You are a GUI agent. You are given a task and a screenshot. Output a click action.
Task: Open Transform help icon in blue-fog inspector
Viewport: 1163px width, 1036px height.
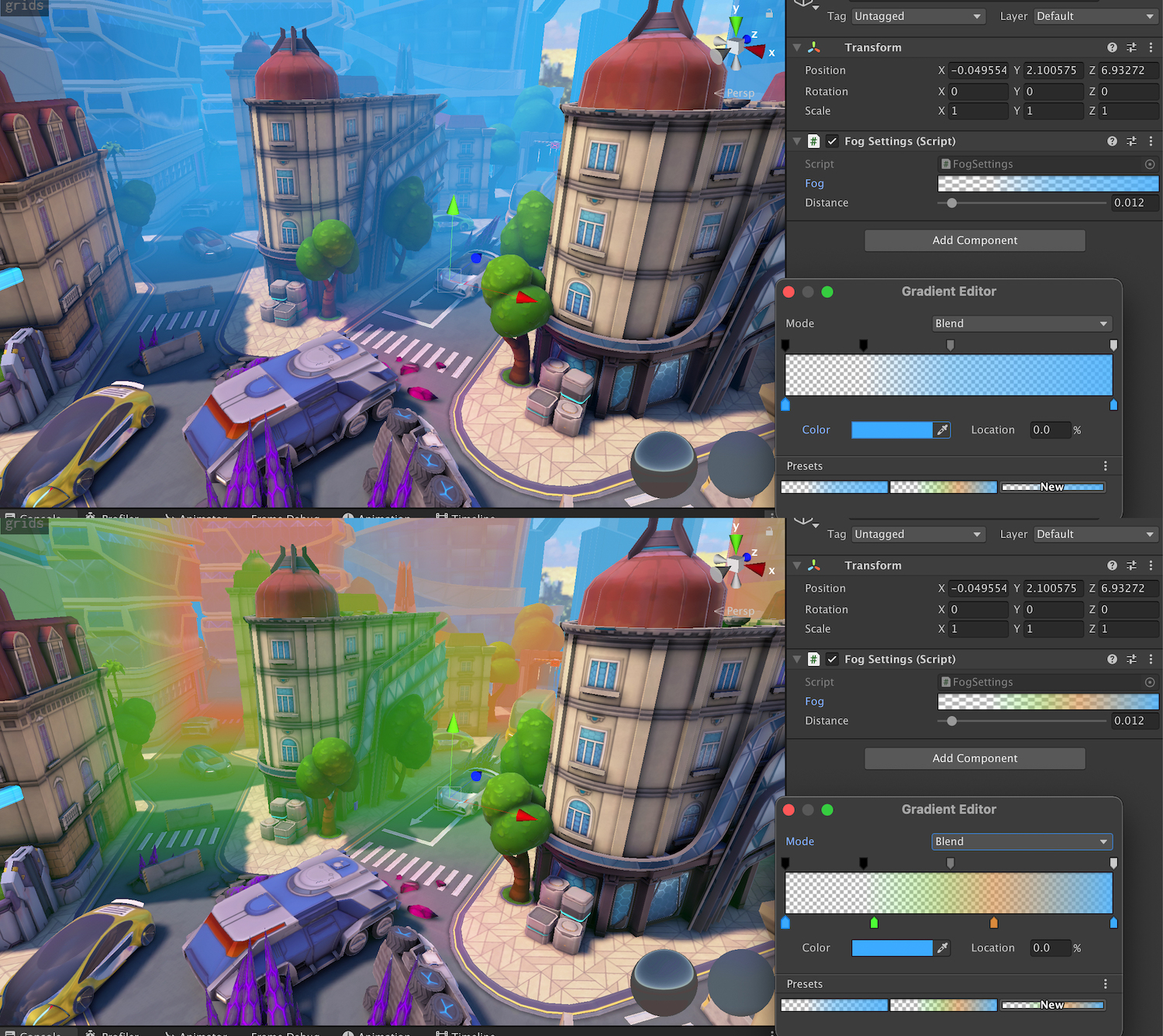coord(1112,47)
